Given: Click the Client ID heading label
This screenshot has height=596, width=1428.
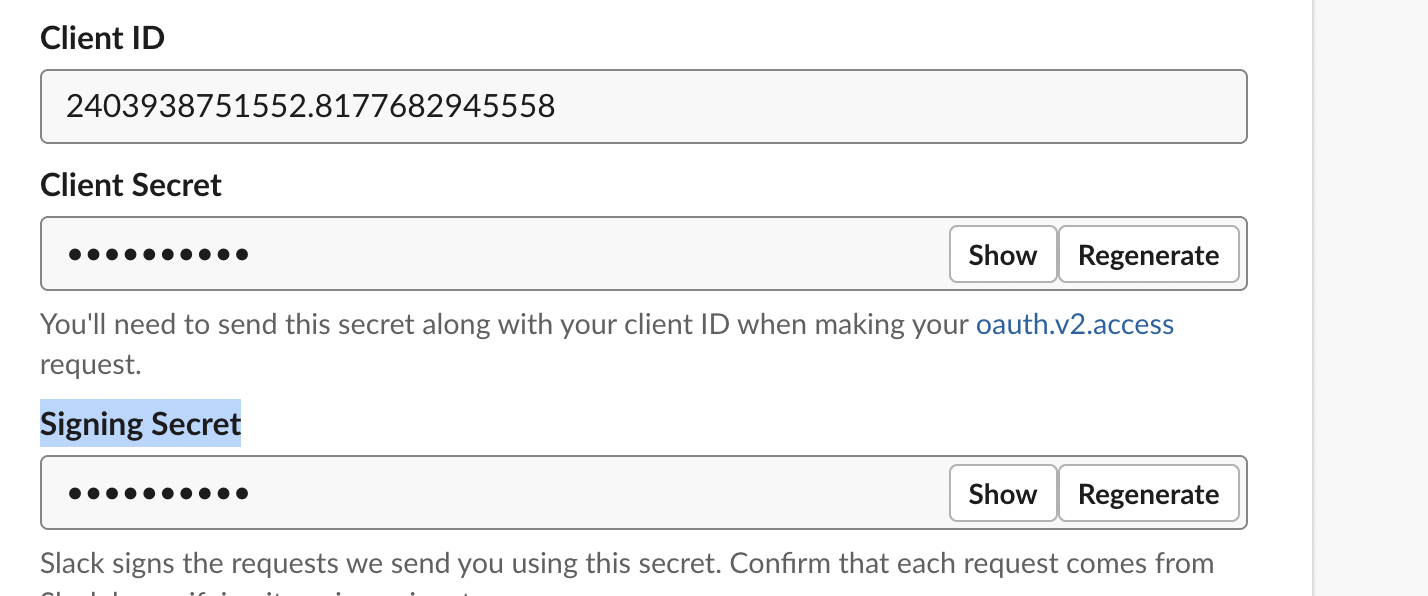Looking at the screenshot, I should point(102,38).
